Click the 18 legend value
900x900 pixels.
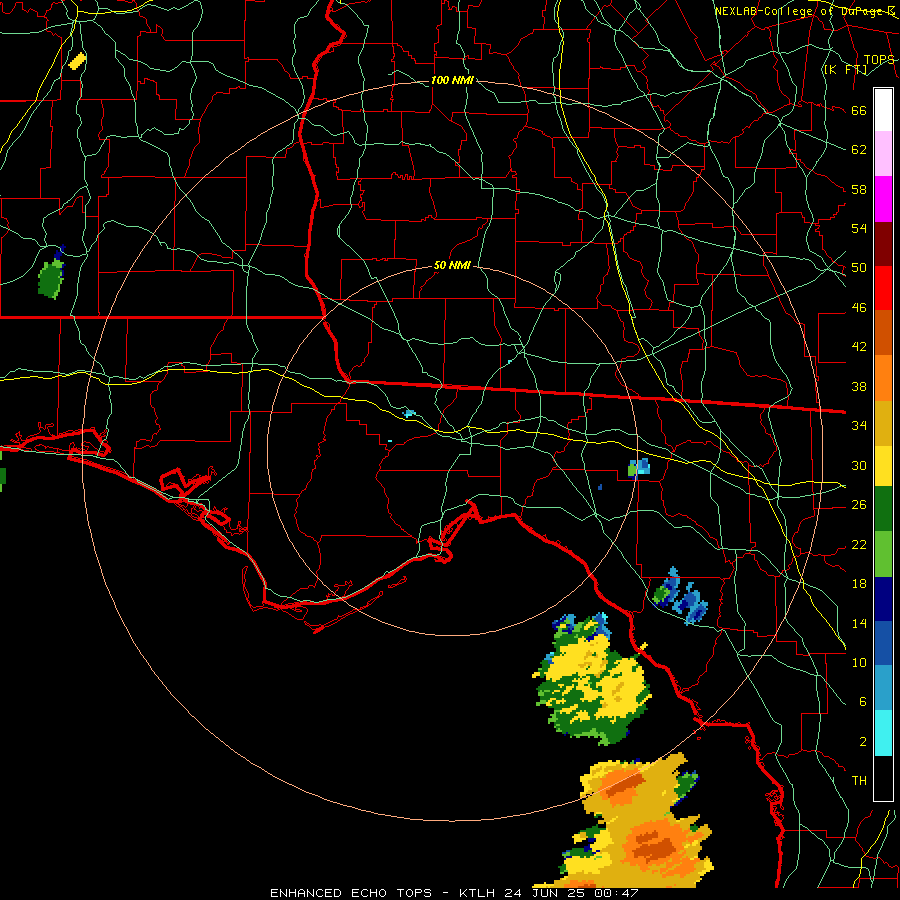(x=859, y=584)
